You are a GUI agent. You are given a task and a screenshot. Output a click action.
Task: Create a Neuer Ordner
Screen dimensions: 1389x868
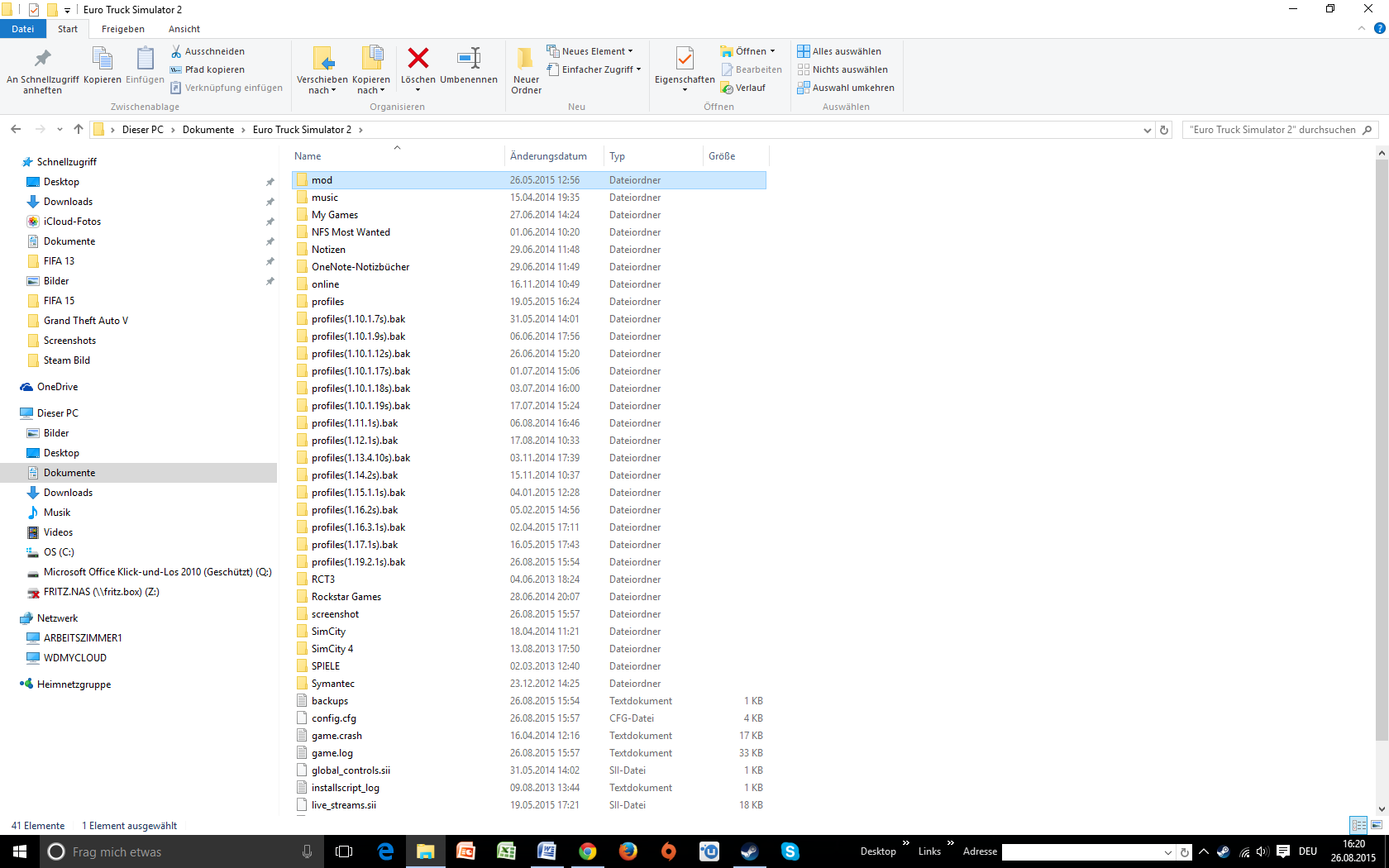526,70
